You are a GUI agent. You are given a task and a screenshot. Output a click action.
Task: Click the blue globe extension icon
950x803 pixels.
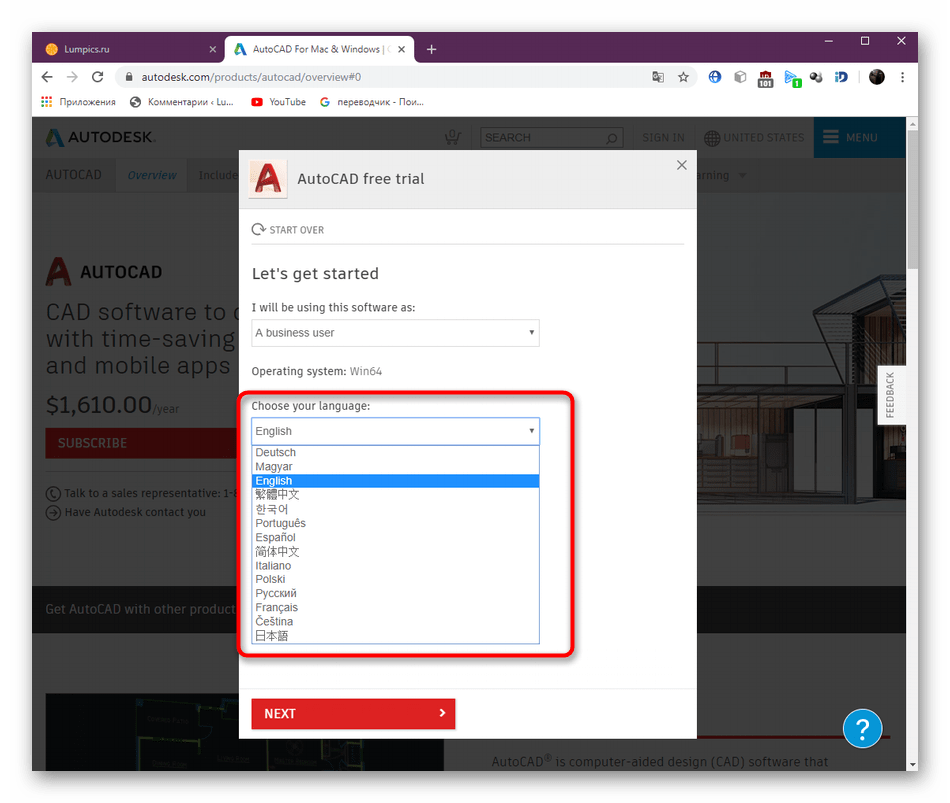pos(715,77)
